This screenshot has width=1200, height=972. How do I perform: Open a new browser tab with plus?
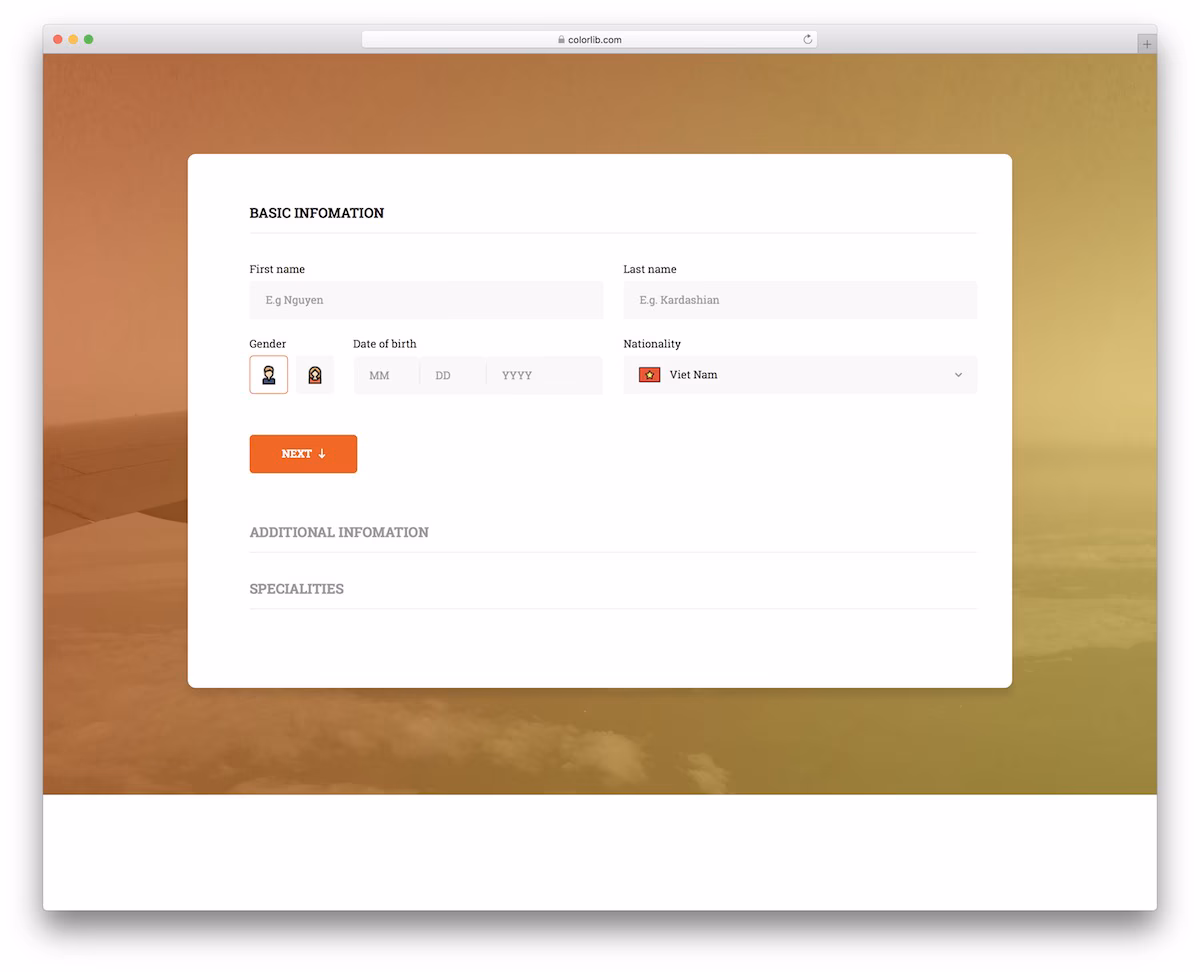pos(1147,44)
